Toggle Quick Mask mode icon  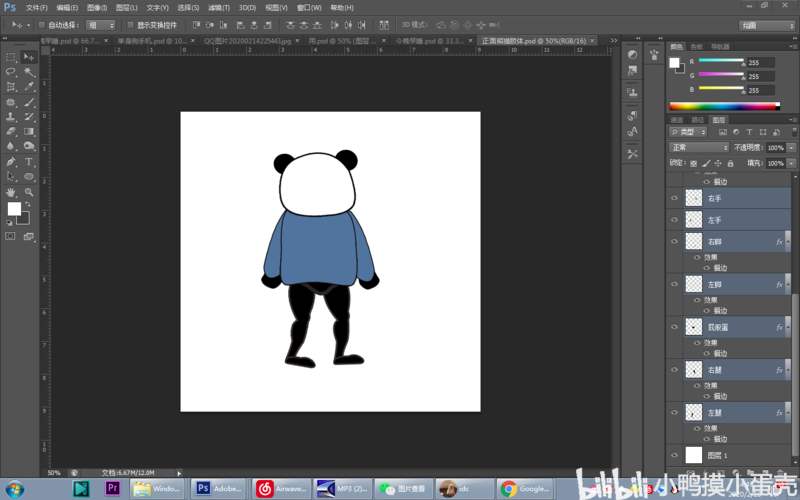(x=10, y=236)
